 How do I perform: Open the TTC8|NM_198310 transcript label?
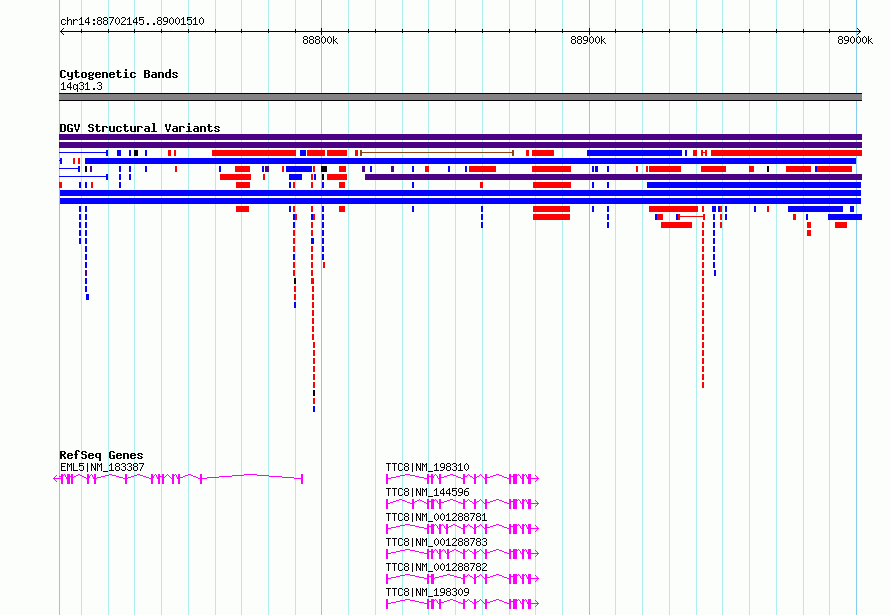427,467
